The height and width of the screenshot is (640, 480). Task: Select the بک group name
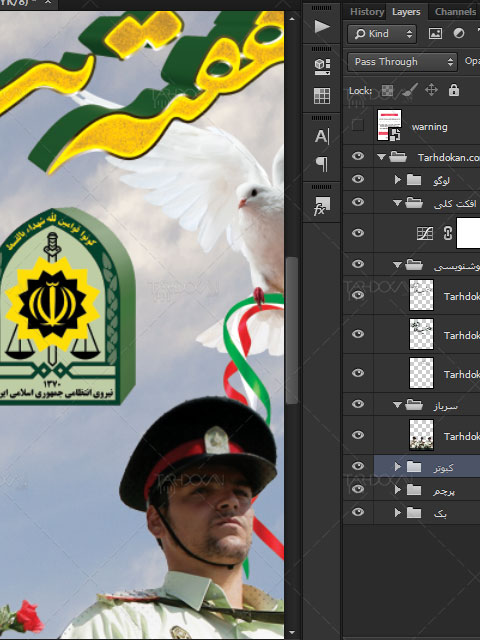pyautogui.click(x=440, y=514)
